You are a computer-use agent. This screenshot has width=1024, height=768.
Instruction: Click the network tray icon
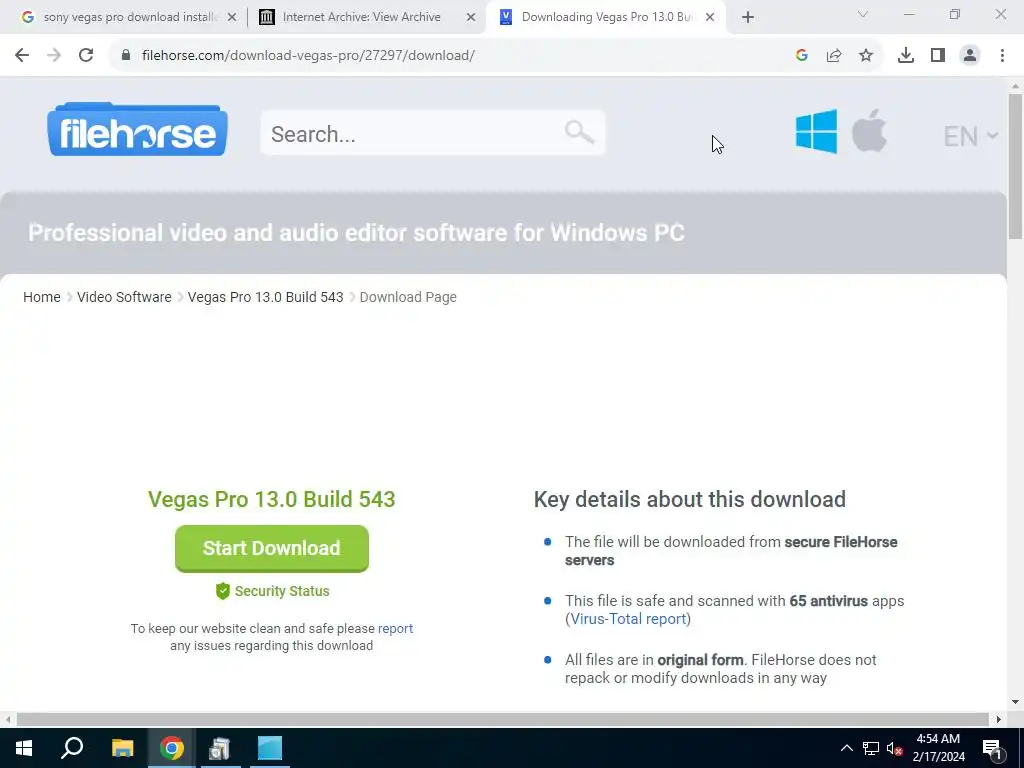click(871, 748)
